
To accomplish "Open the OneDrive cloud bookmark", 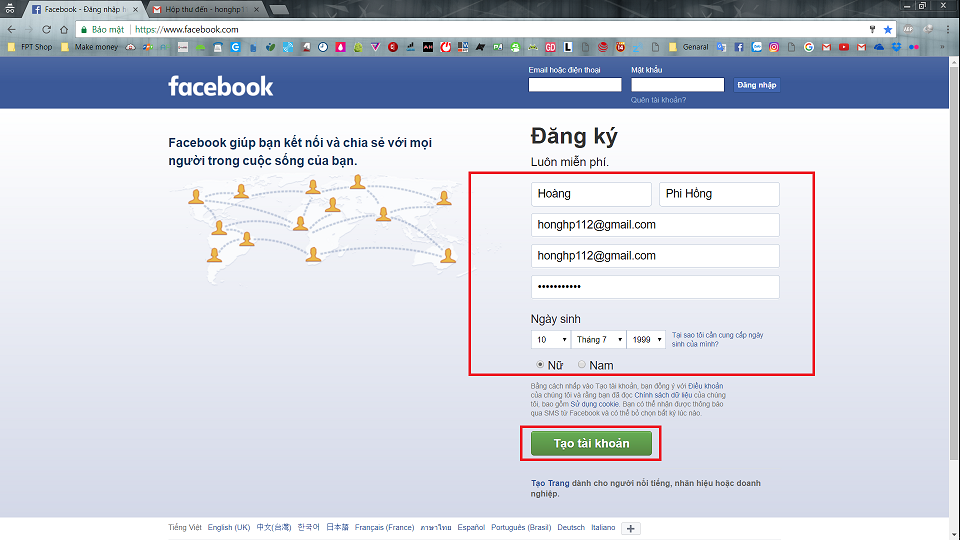I will tap(879, 47).
